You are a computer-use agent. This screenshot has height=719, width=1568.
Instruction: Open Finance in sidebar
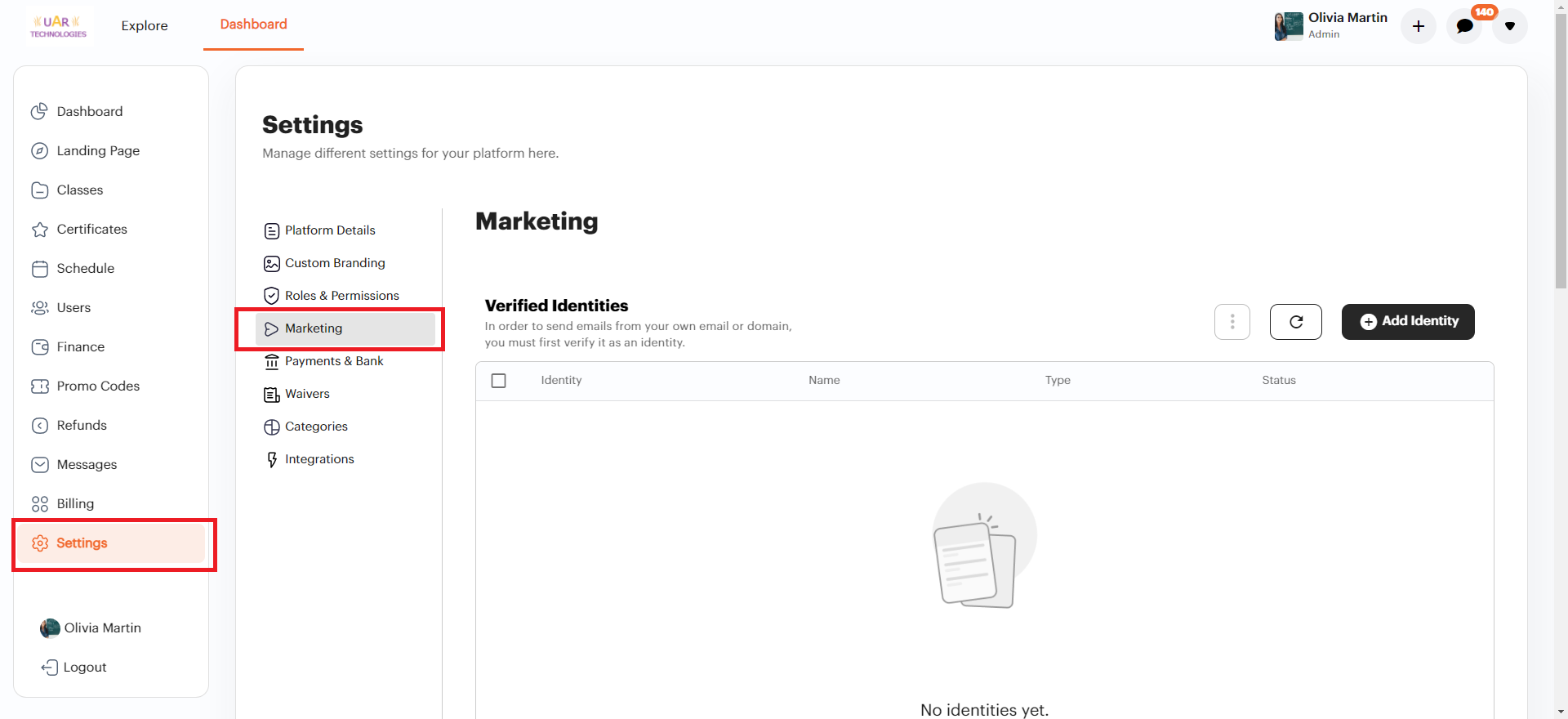[x=81, y=346]
